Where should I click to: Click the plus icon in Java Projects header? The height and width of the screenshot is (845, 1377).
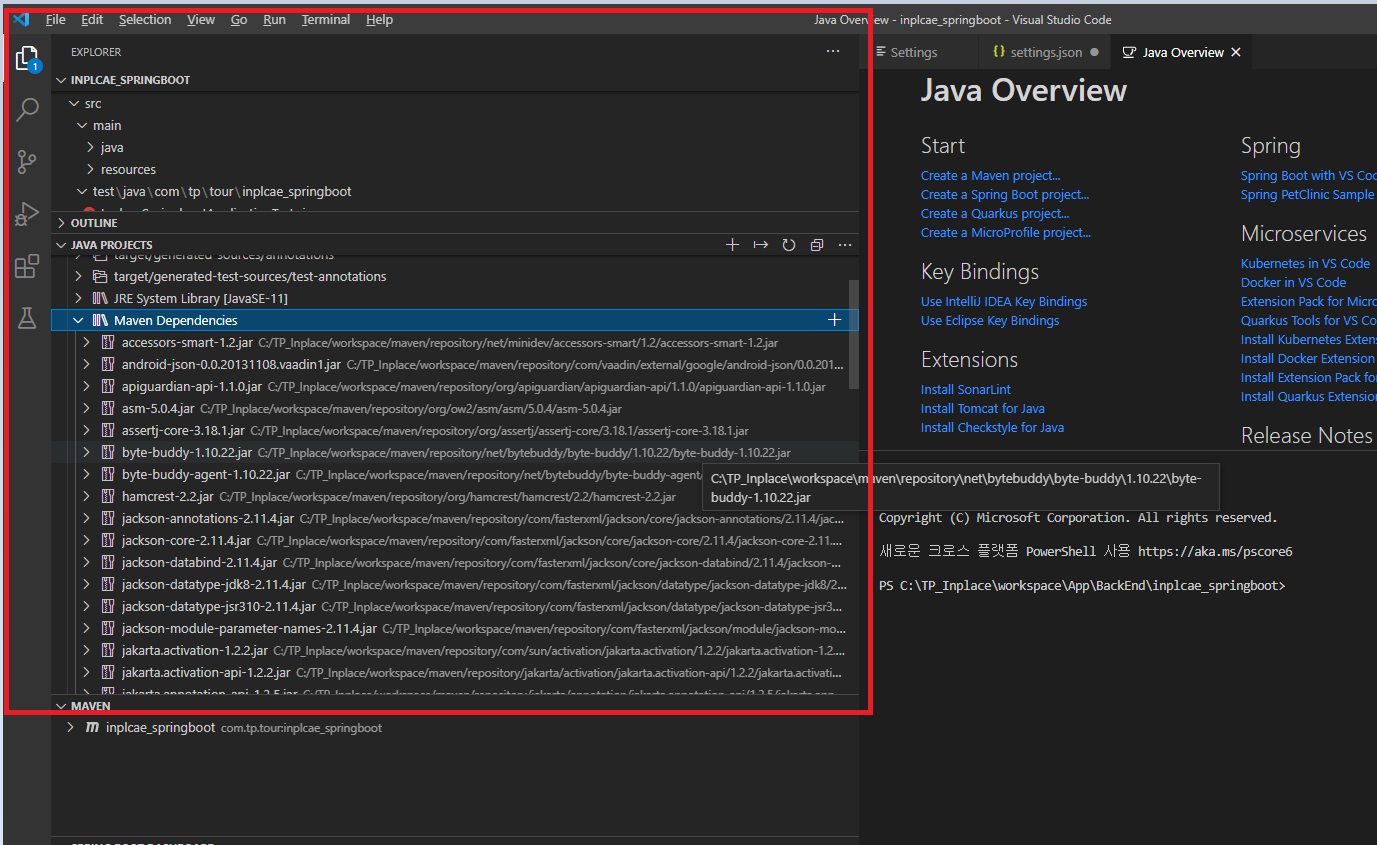click(x=732, y=245)
